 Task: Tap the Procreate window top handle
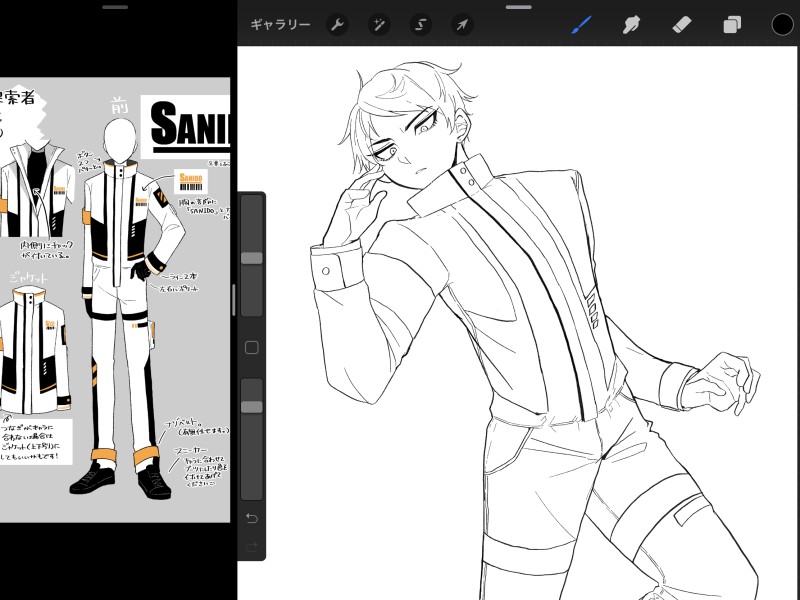[518, 7]
